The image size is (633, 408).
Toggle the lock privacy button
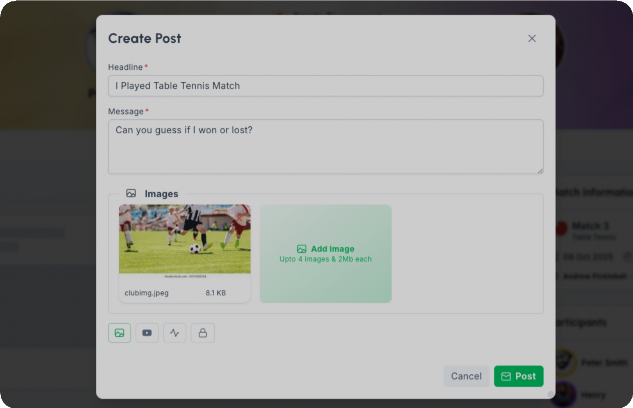[203, 333]
